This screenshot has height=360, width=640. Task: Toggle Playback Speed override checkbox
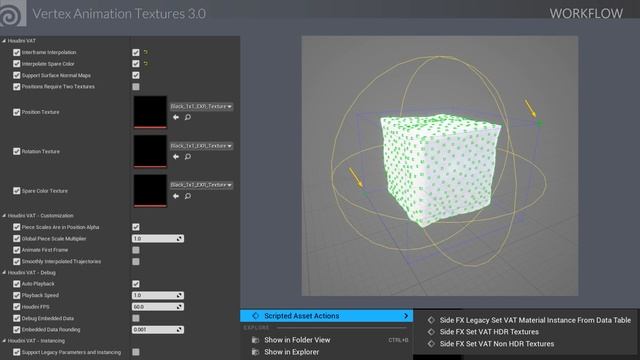pos(17,295)
